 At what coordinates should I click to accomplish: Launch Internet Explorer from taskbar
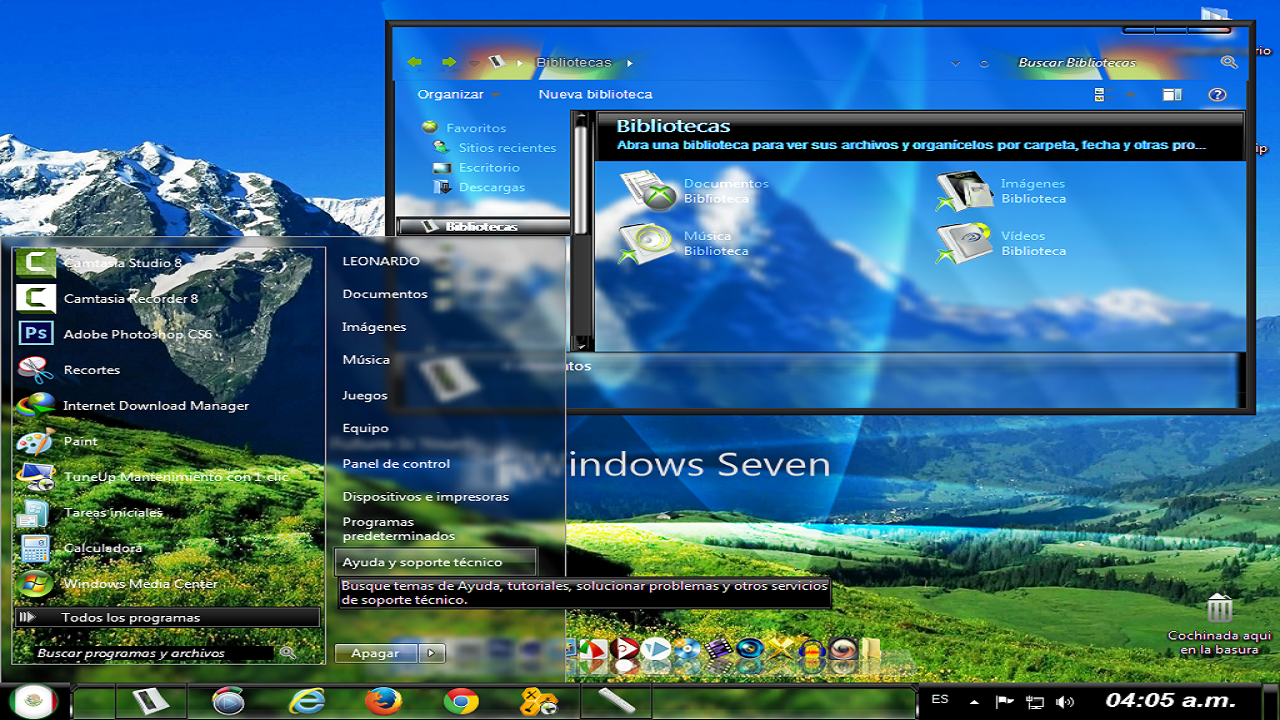coord(306,702)
